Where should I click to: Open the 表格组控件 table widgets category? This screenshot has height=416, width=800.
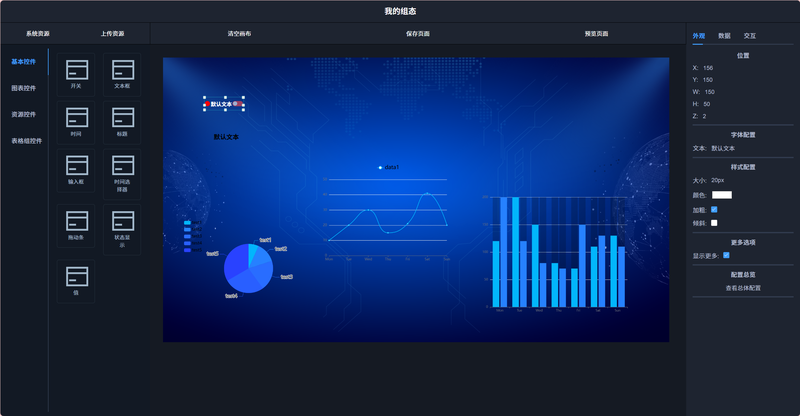(x=27, y=141)
